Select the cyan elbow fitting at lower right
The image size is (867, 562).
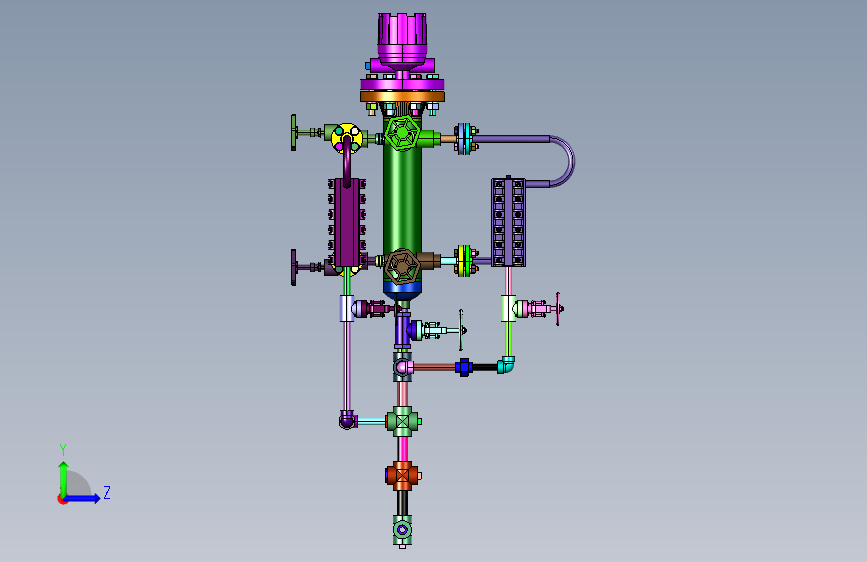coord(506,365)
